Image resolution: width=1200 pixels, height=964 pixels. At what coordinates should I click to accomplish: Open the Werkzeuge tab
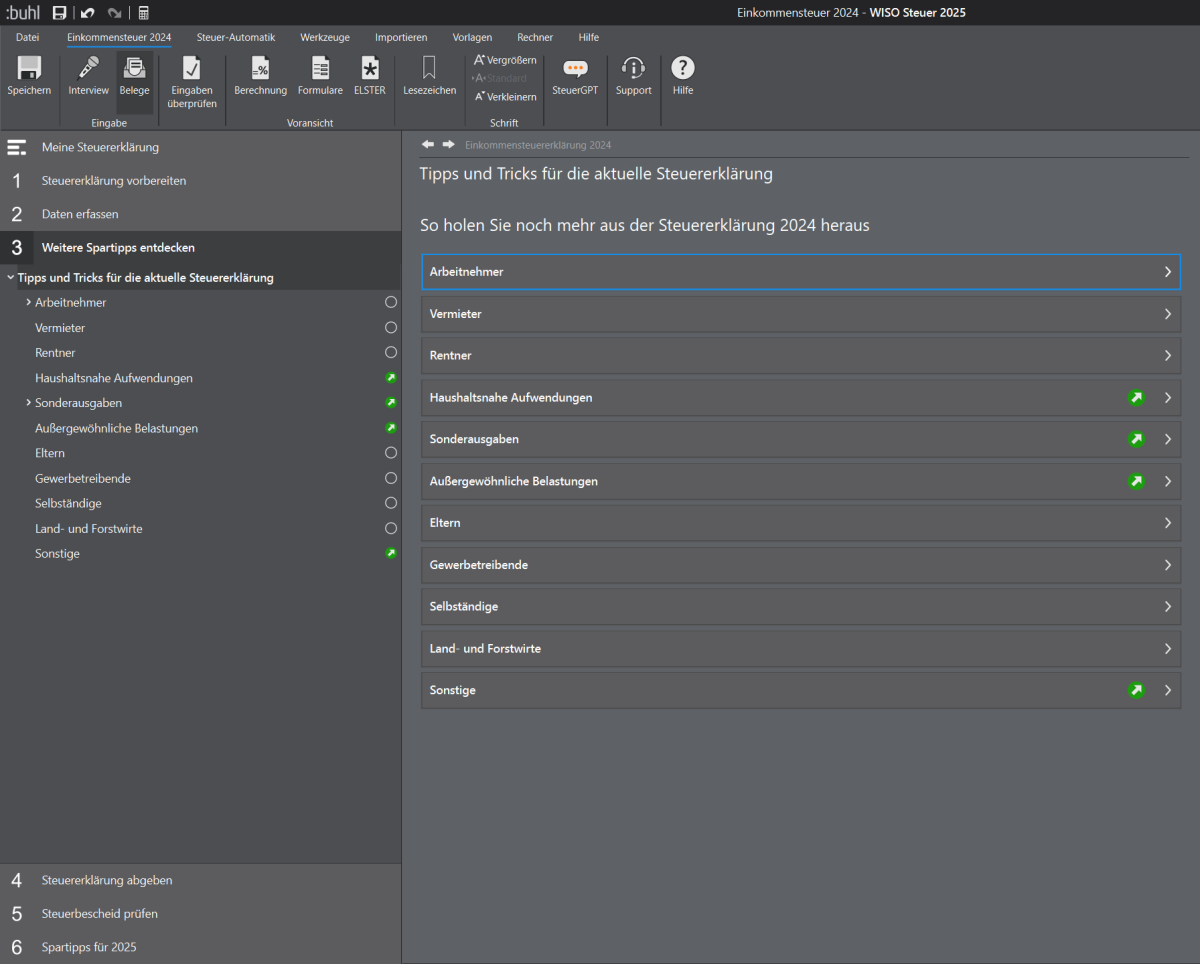(325, 37)
